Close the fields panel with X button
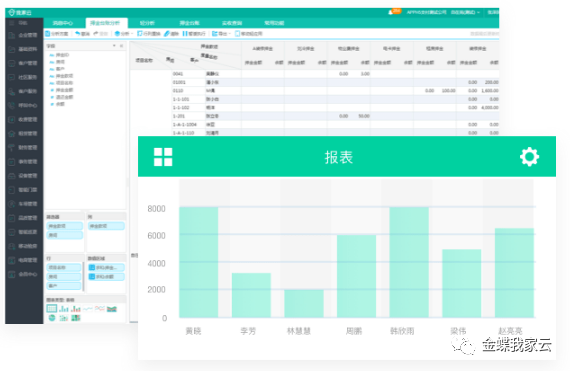Viewport: 570px width, 371px height. click(x=121, y=46)
